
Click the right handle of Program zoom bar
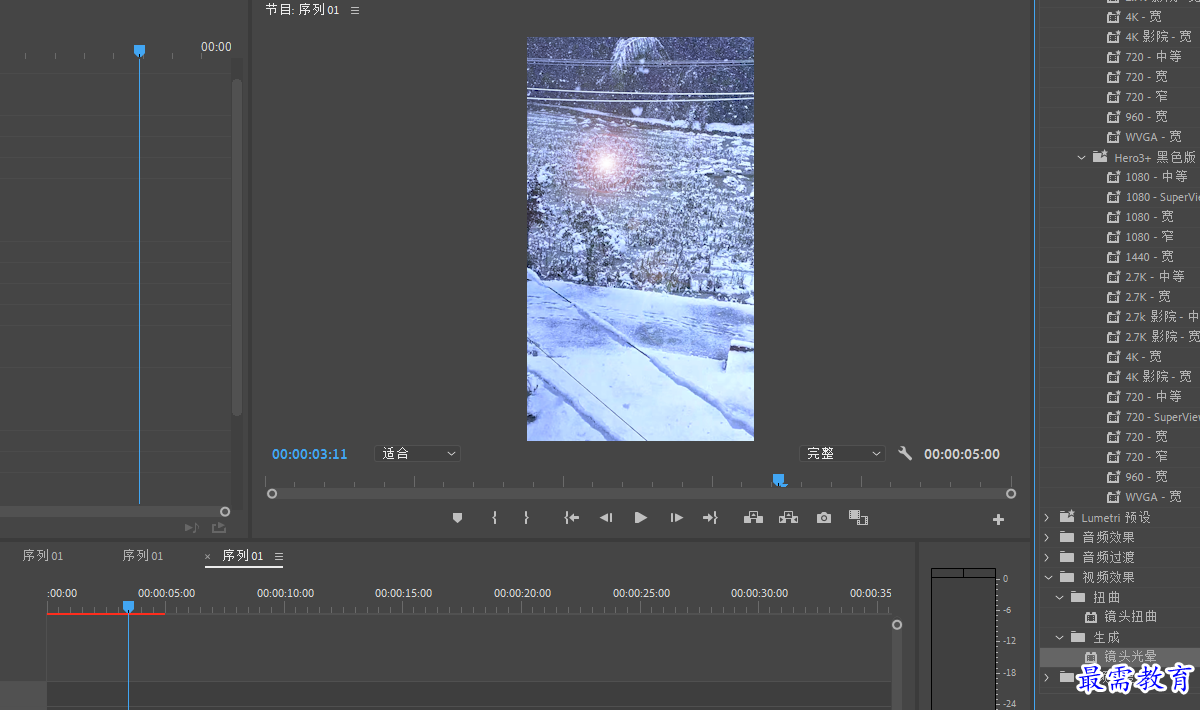point(1011,493)
